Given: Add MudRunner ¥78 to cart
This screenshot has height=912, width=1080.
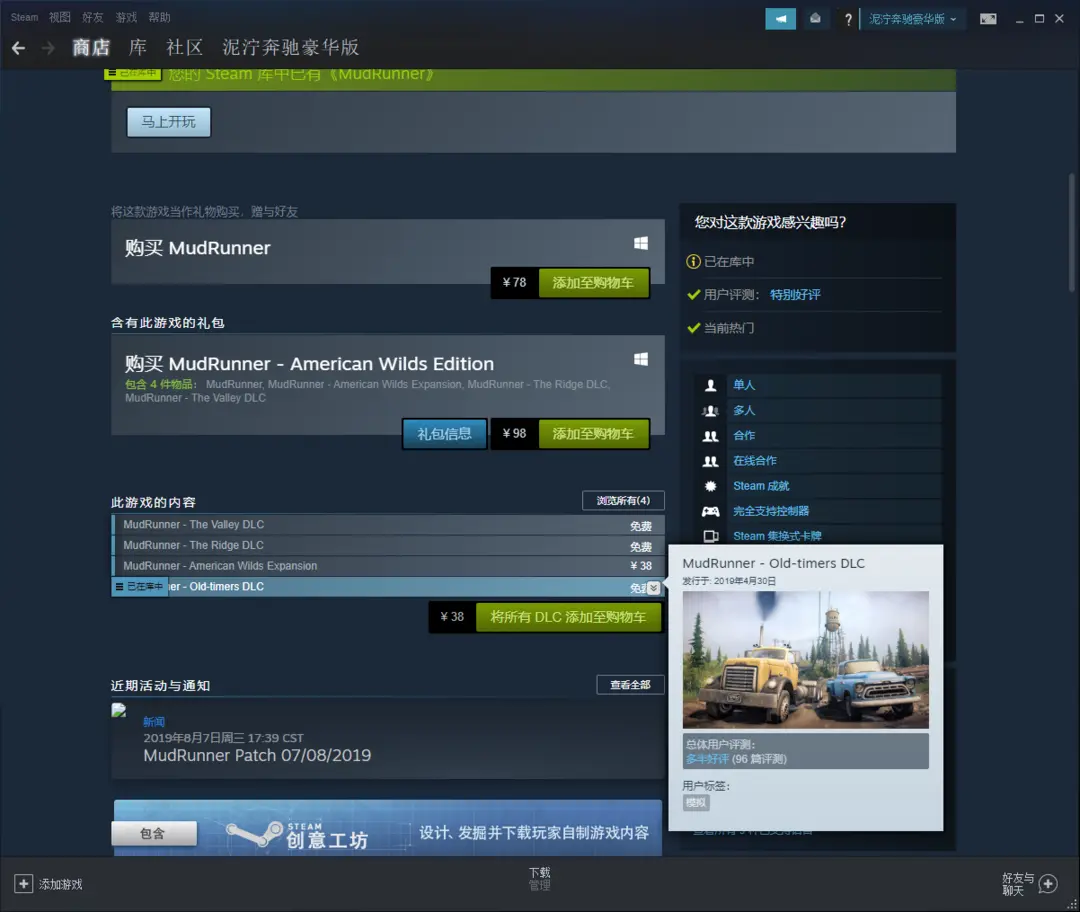Looking at the screenshot, I should [x=593, y=282].
